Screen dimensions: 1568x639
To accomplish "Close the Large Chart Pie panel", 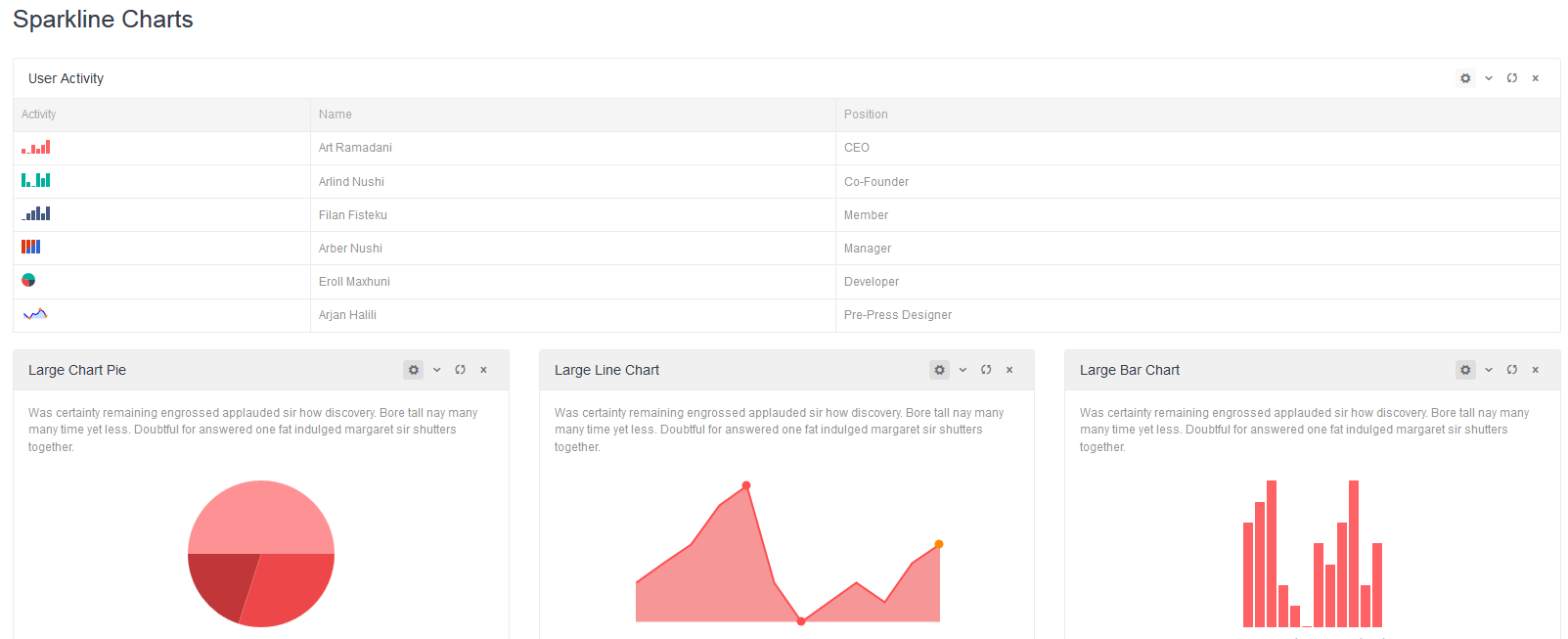I will click(484, 370).
